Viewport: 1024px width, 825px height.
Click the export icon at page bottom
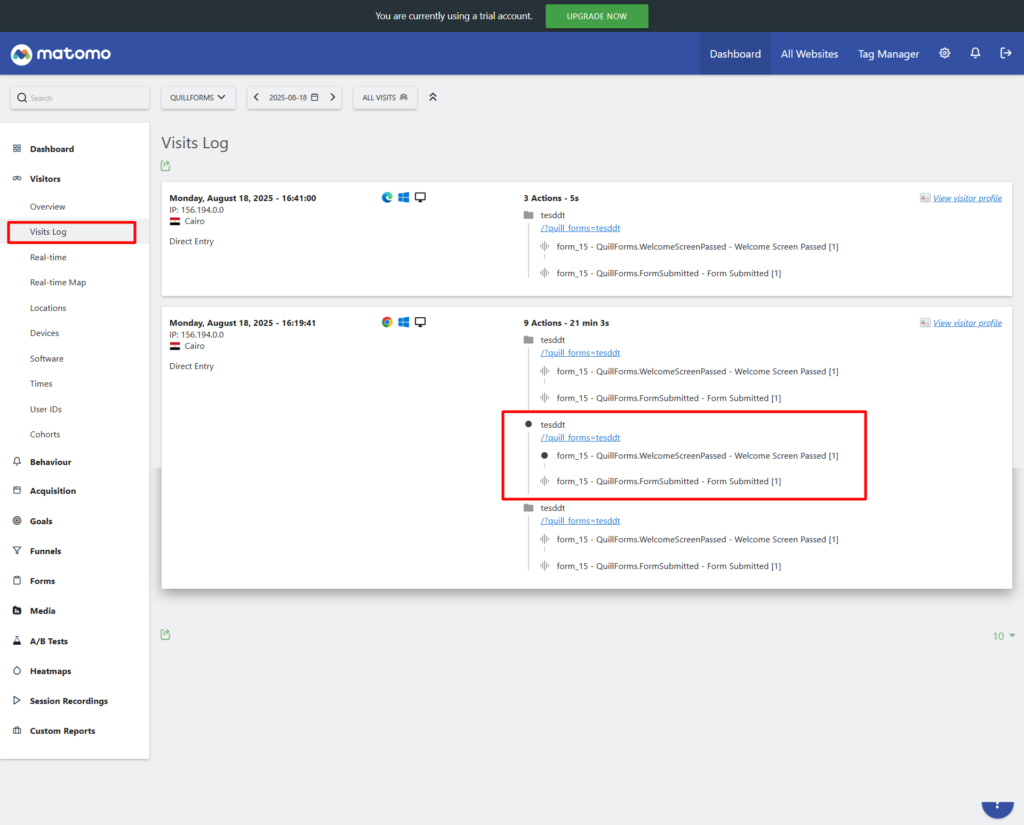[166, 634]
